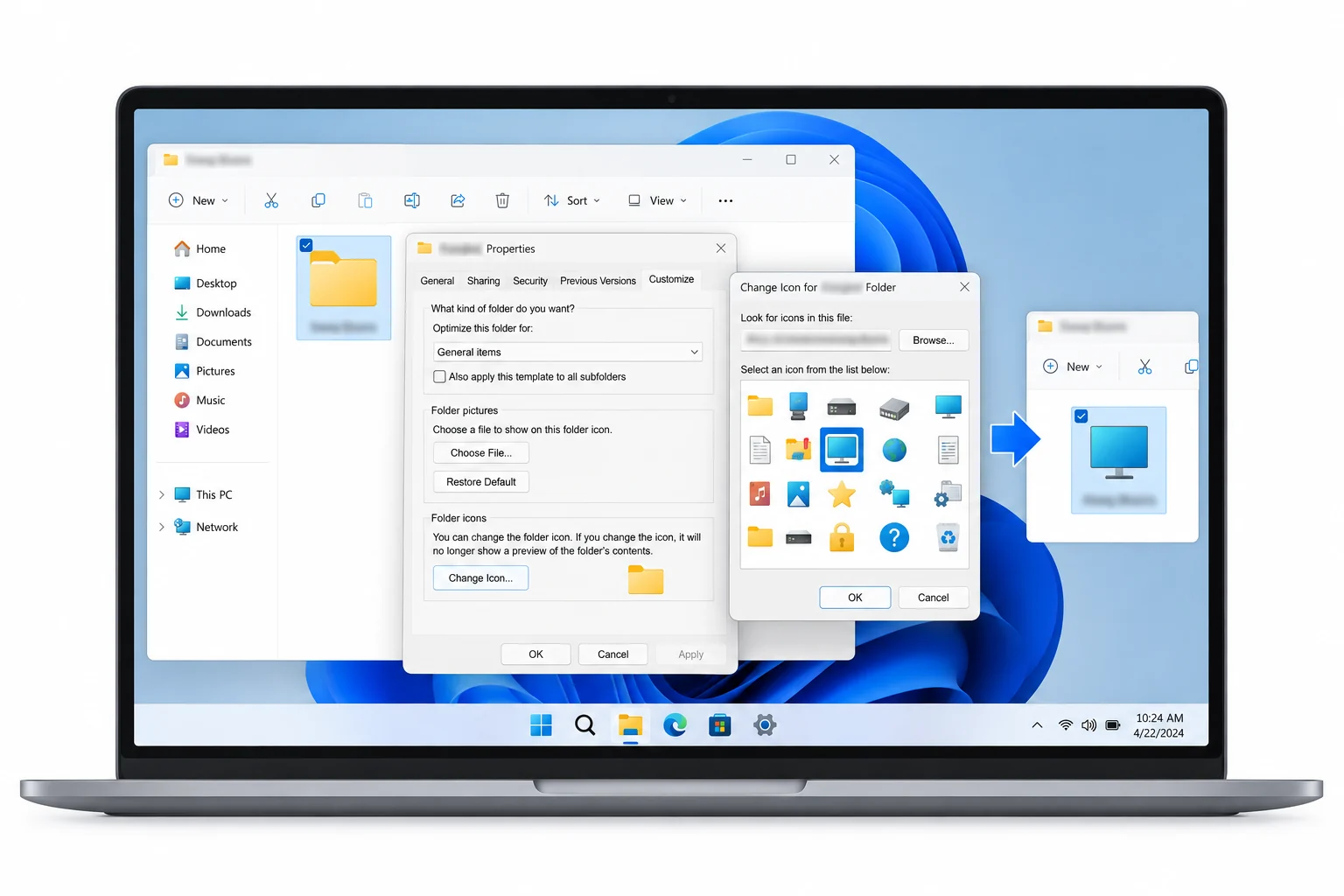Select the highlighted monitor icon in icon list
The width and height of the screenshot is (1344, 896).
[842, 450]
